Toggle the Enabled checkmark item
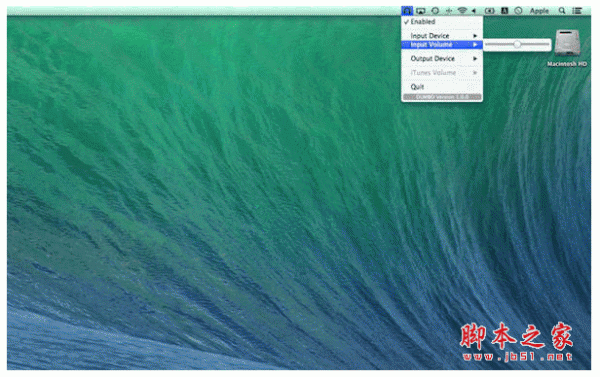Viewport: 600px width, 377px height. pyautogui.click(x=442, y=22)
